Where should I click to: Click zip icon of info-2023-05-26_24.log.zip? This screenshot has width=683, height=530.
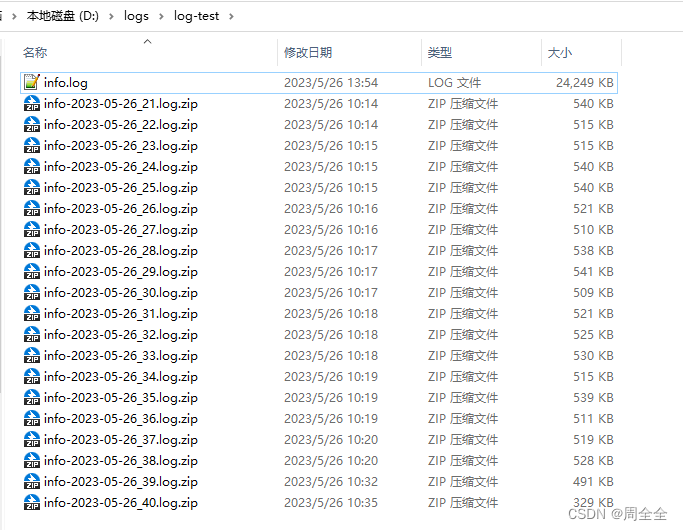(x=32, y=166)
